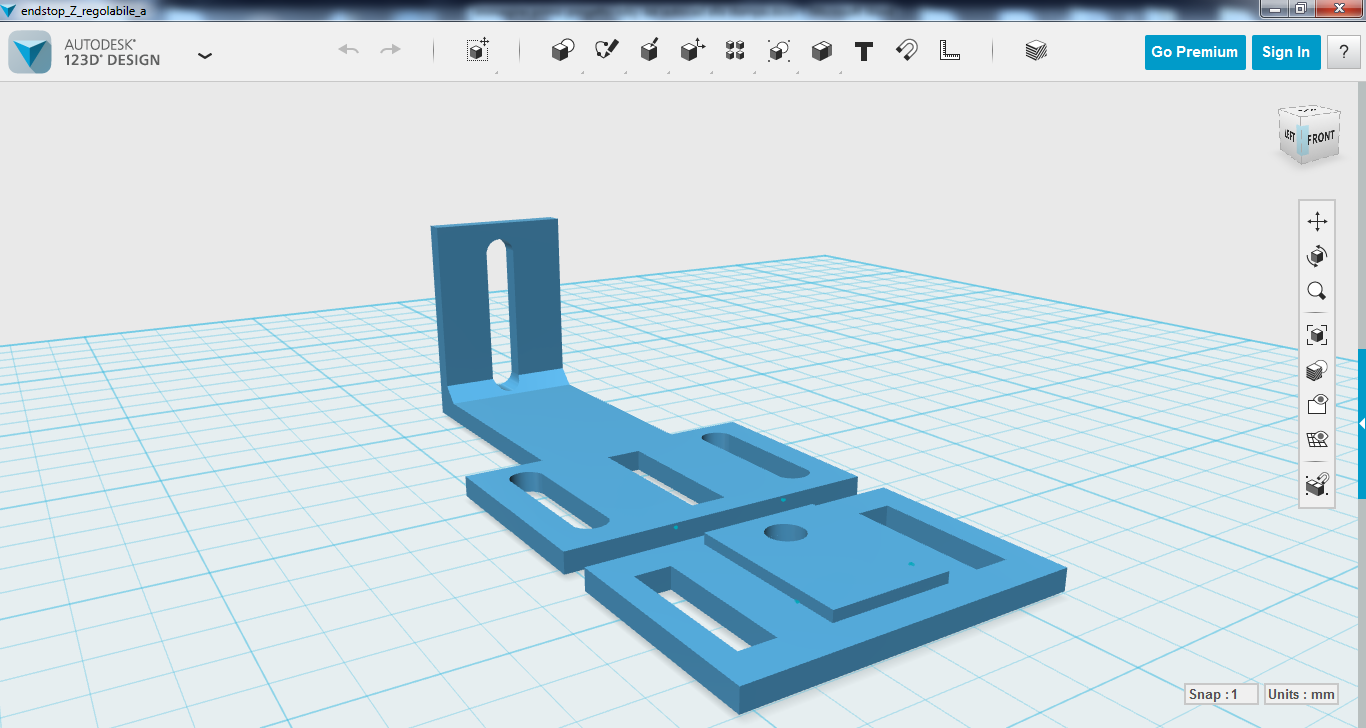
Task: Open the Grouping tool menu
Action: coord(778,50)
